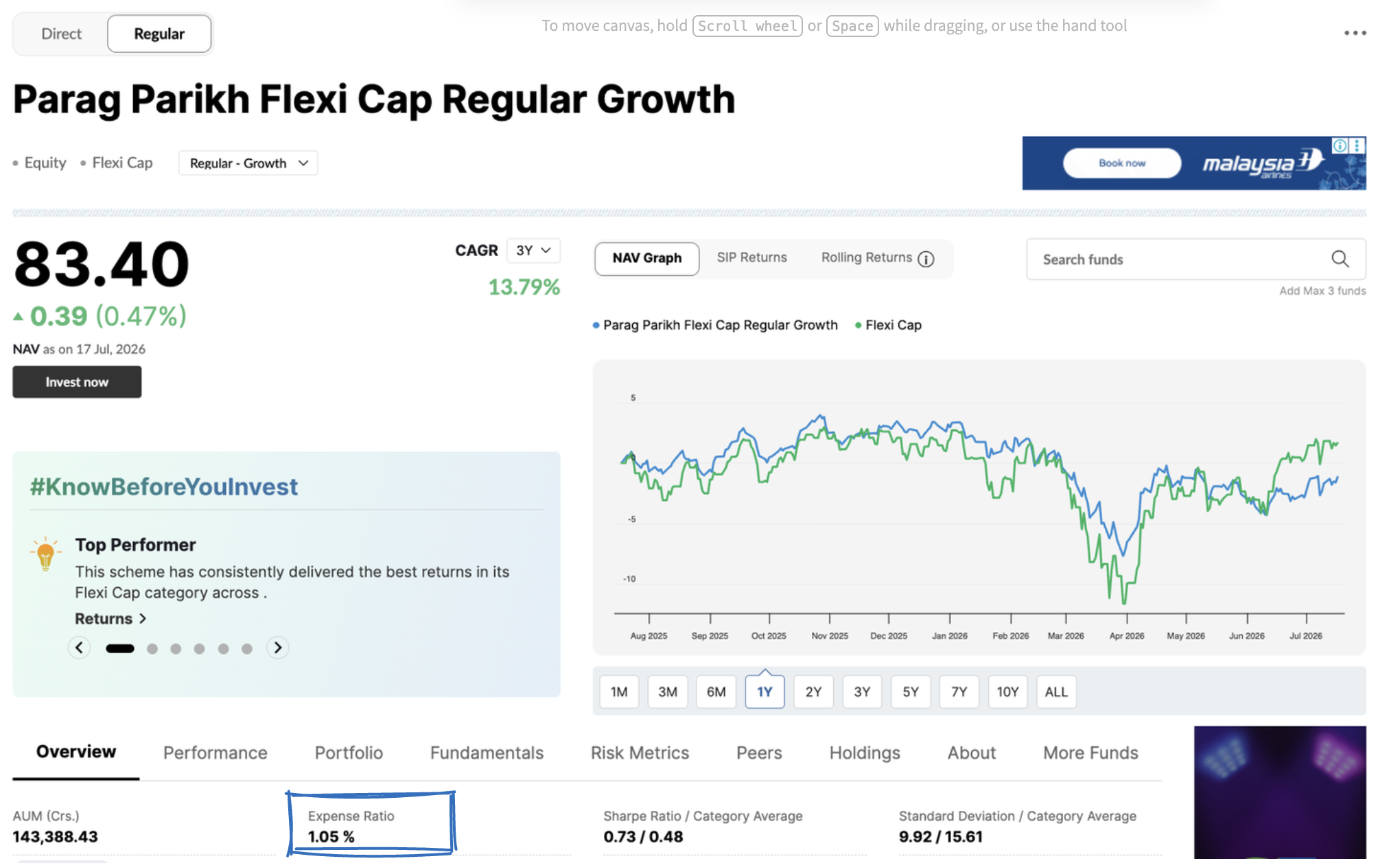Toggle Parag Parikh fund legend series
This screenshot has width=1400, height=863.
coord(715,325)
